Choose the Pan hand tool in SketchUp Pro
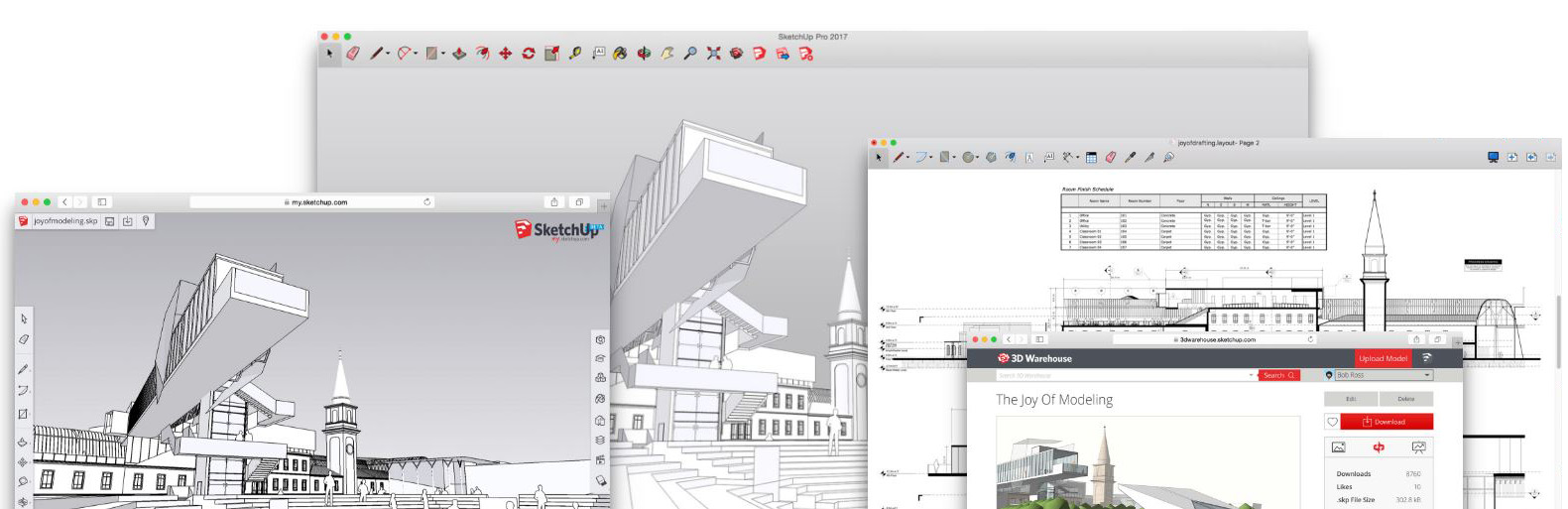The image size is (1568, 509). click(667, 54)
